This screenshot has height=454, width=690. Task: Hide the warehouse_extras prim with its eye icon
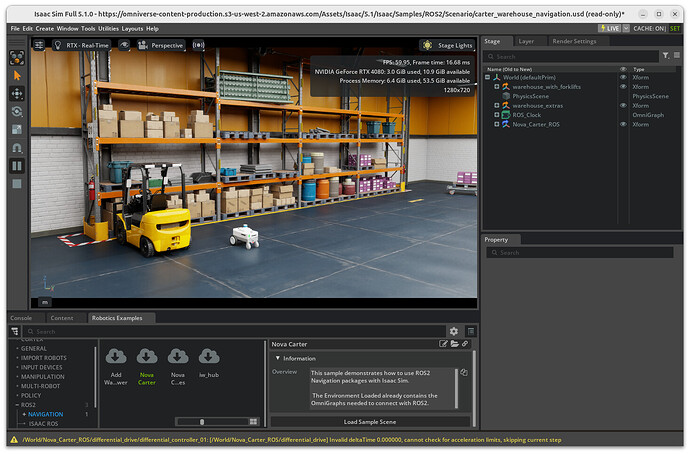[x=623, y=106]
